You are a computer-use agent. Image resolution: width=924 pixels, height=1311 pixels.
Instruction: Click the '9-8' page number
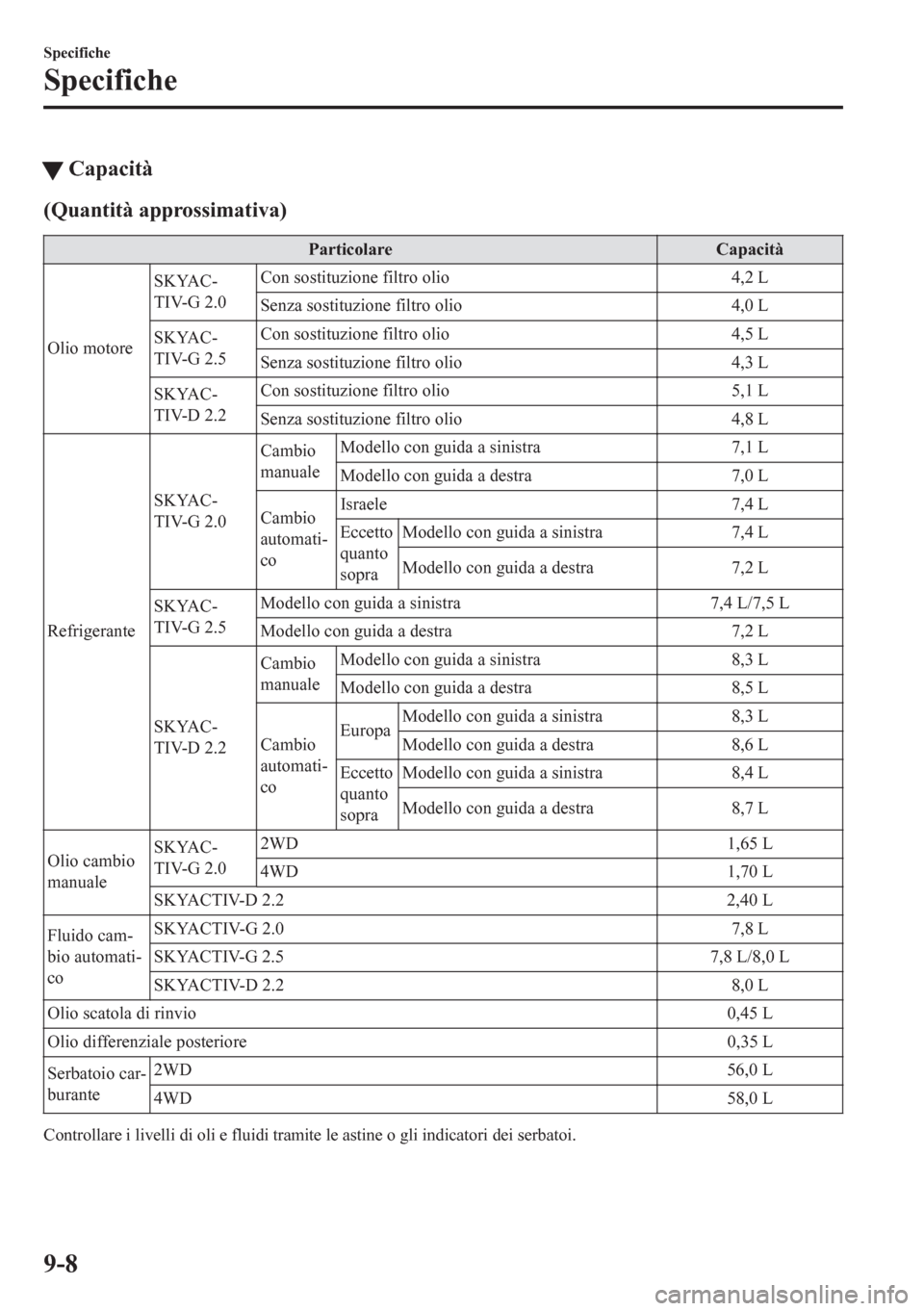62,1262
